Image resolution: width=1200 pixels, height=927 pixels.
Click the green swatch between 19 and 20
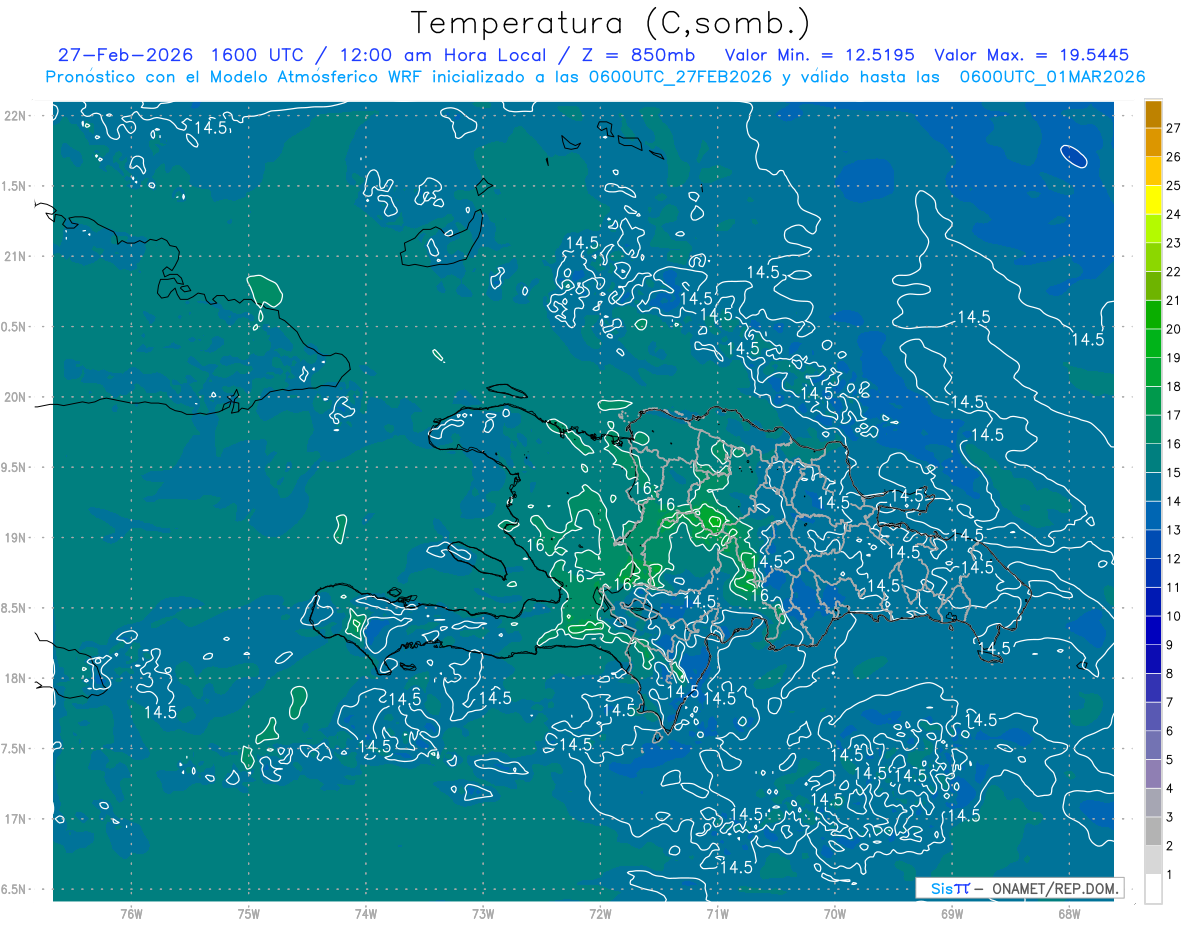(1153, 344)
